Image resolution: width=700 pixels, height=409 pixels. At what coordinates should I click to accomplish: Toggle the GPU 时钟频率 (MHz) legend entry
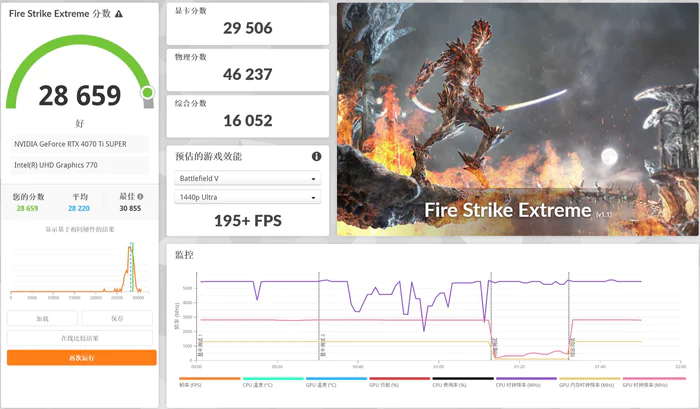point(653,382)
